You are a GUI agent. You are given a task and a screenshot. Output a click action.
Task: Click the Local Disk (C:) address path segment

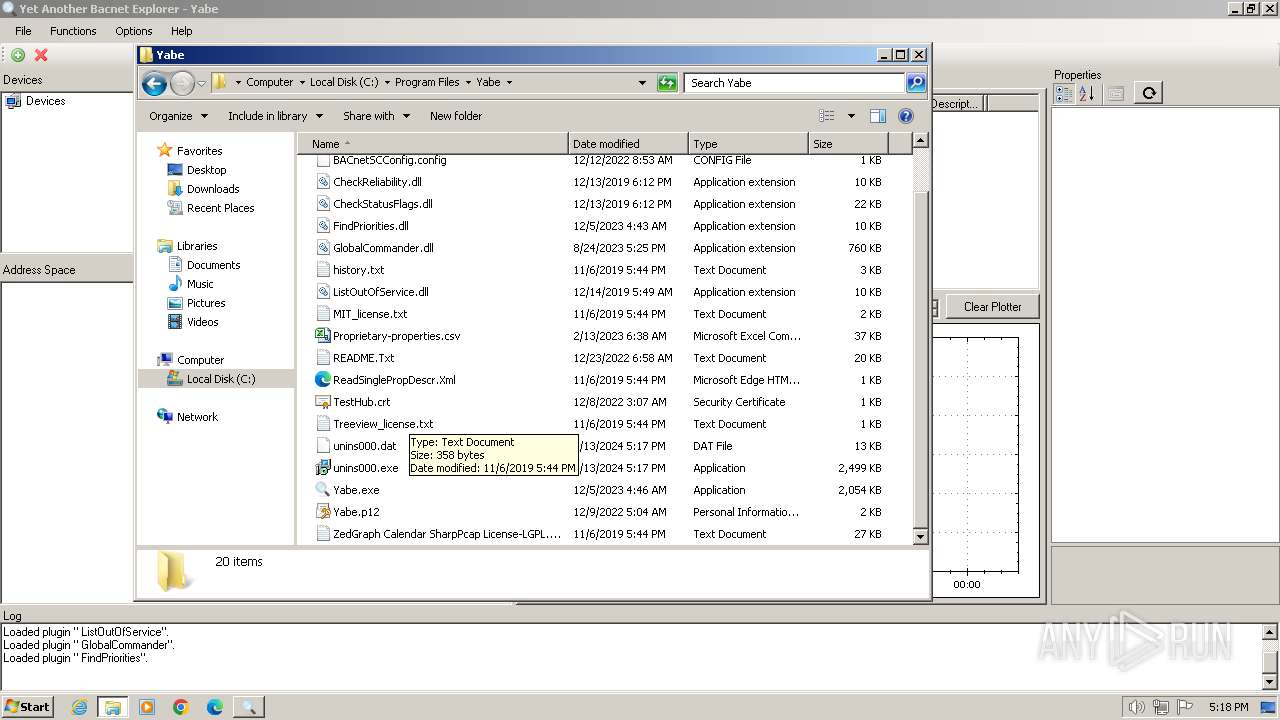344,83
